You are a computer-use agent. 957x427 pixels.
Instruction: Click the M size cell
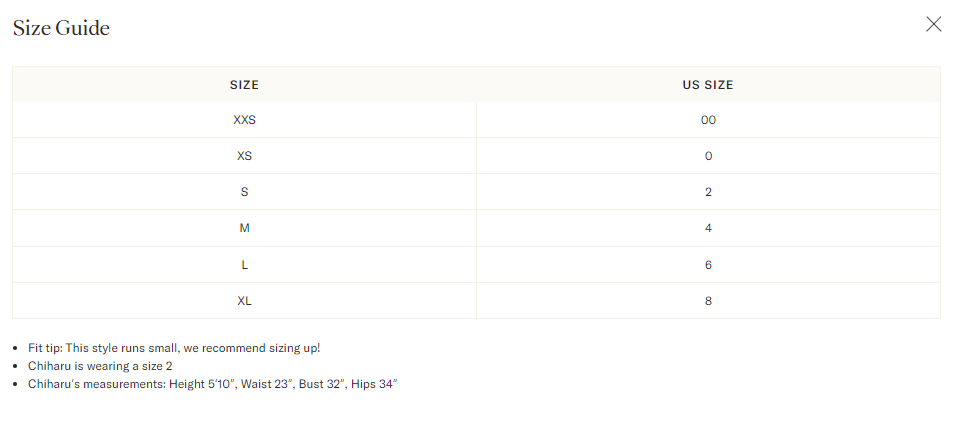(x=244, y=228)
